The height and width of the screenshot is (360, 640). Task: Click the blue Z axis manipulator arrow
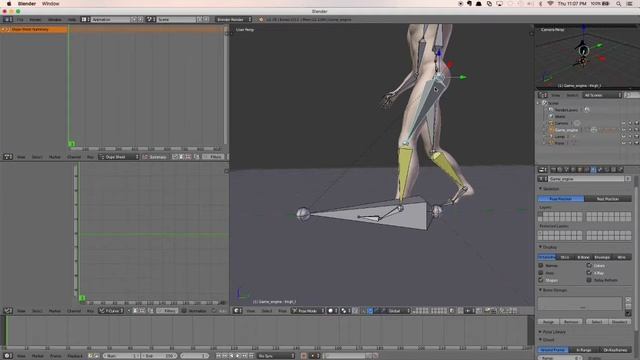(x=439, y=53)
